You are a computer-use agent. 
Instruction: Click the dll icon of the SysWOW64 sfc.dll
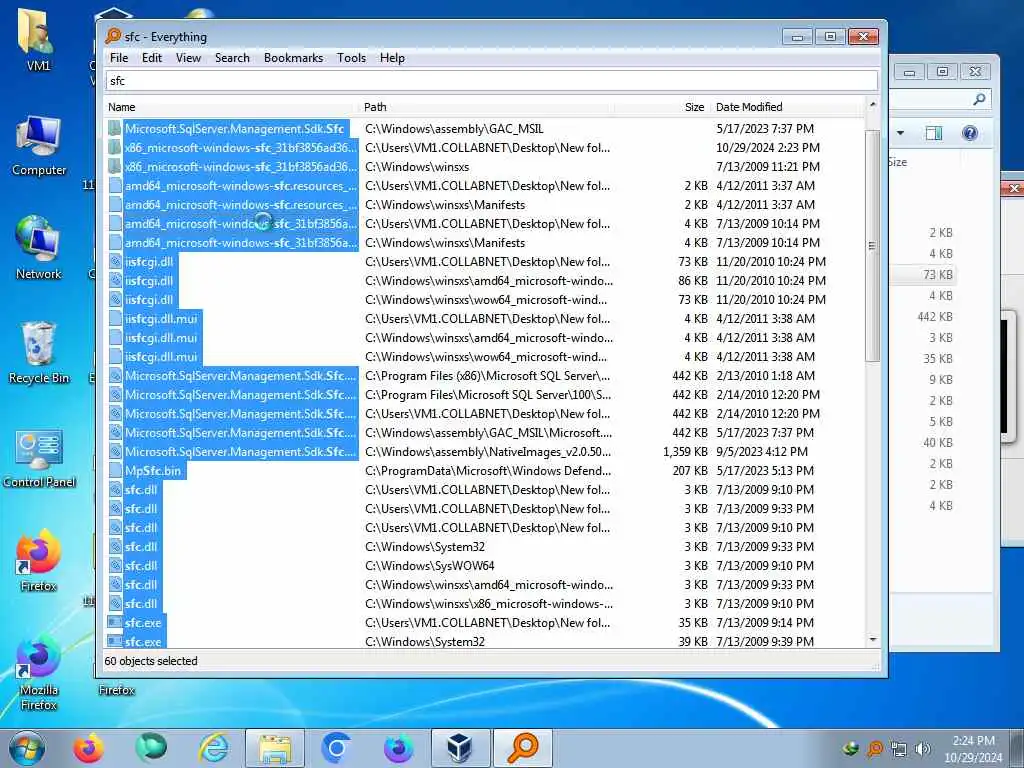(x=115, y=566)
